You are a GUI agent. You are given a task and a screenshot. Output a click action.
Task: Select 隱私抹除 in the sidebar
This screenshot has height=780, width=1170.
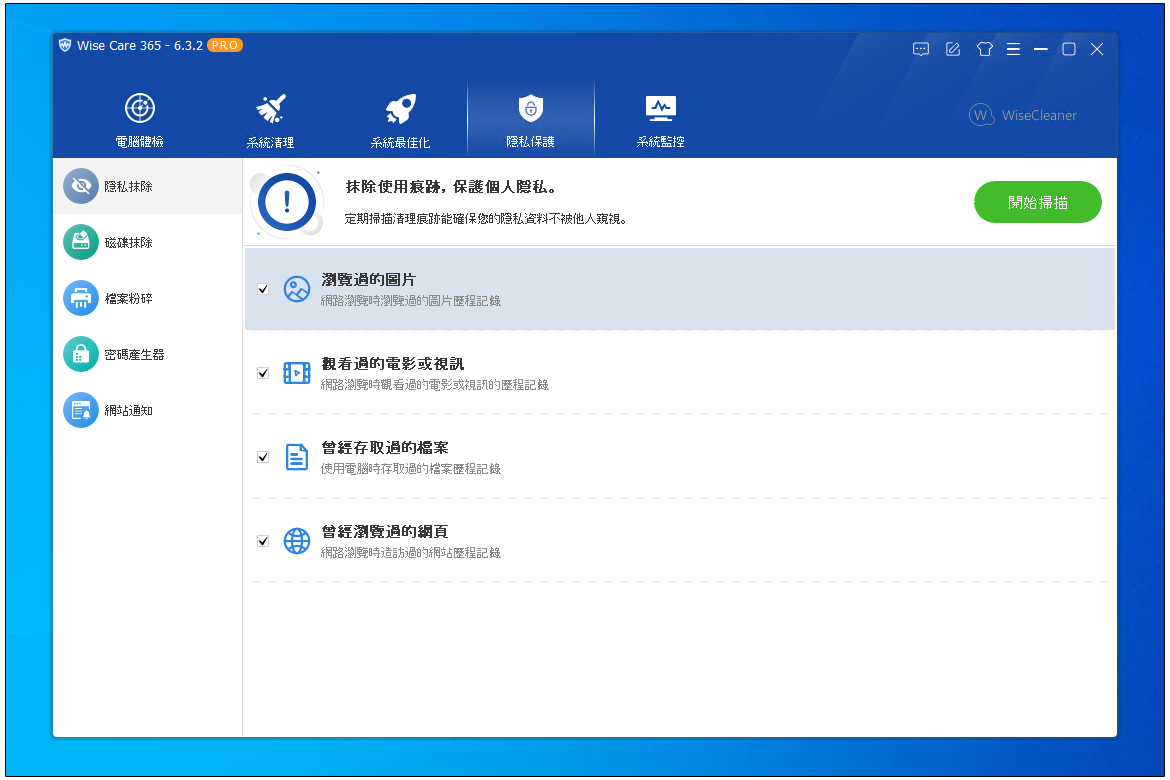click(x=148, y=187)
